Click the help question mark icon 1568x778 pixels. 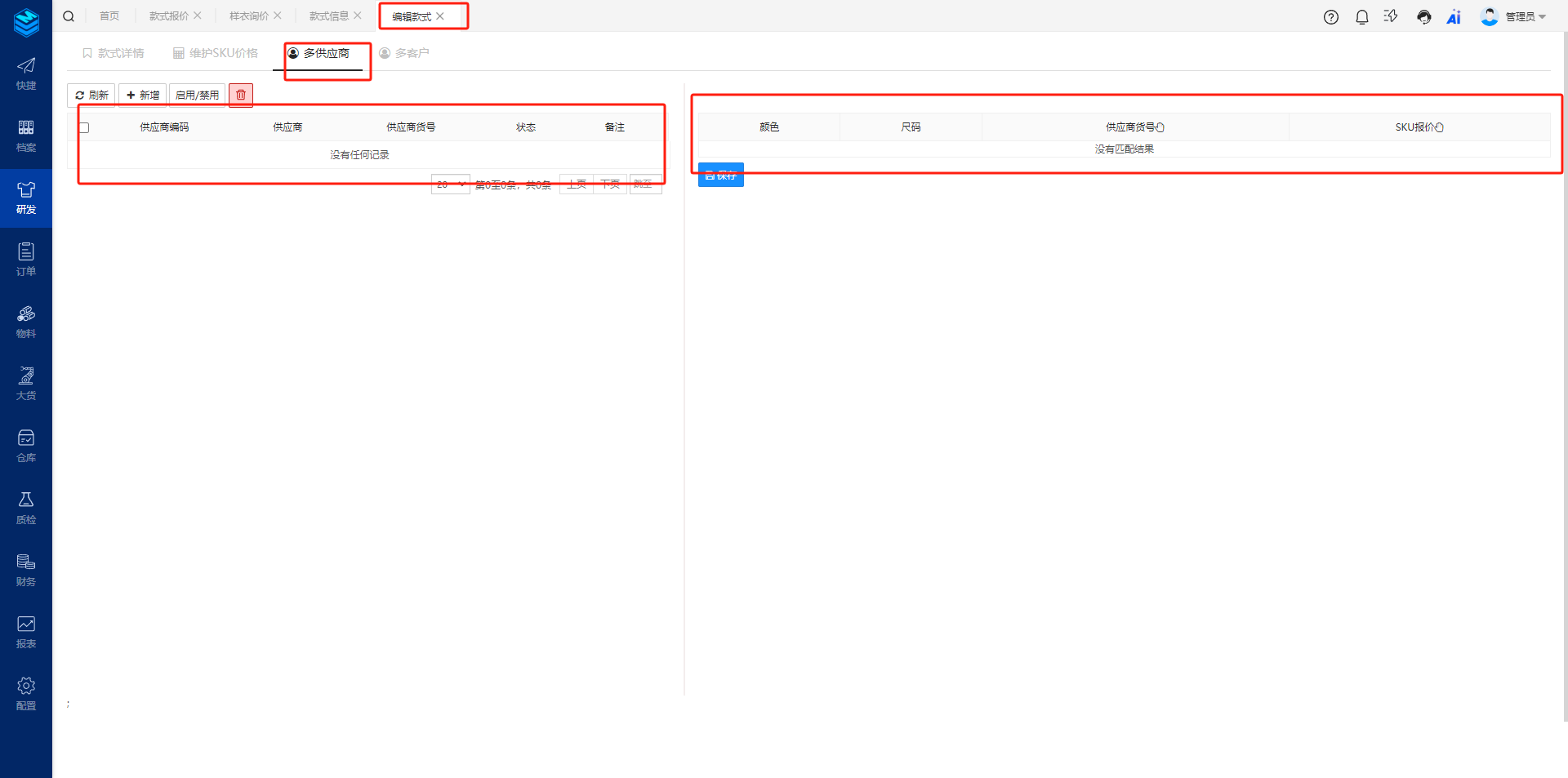tap(1331, 17)
